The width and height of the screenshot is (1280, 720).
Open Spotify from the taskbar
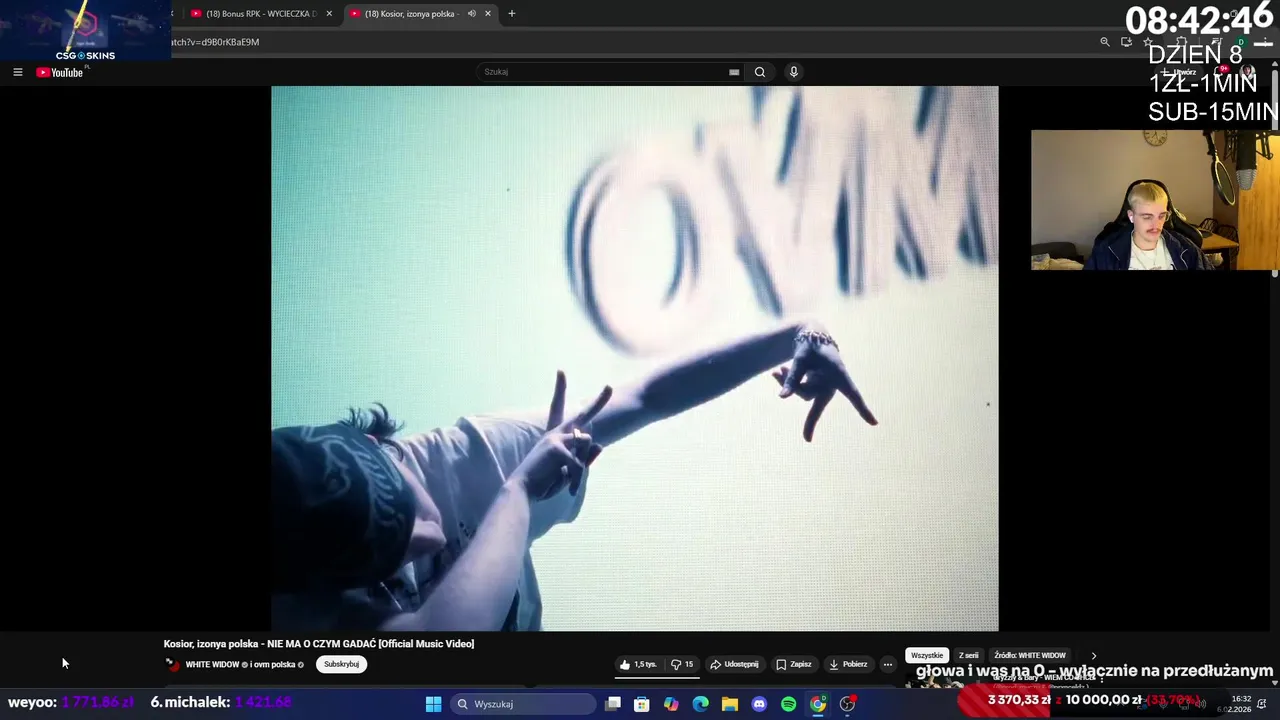click(788, 704)
